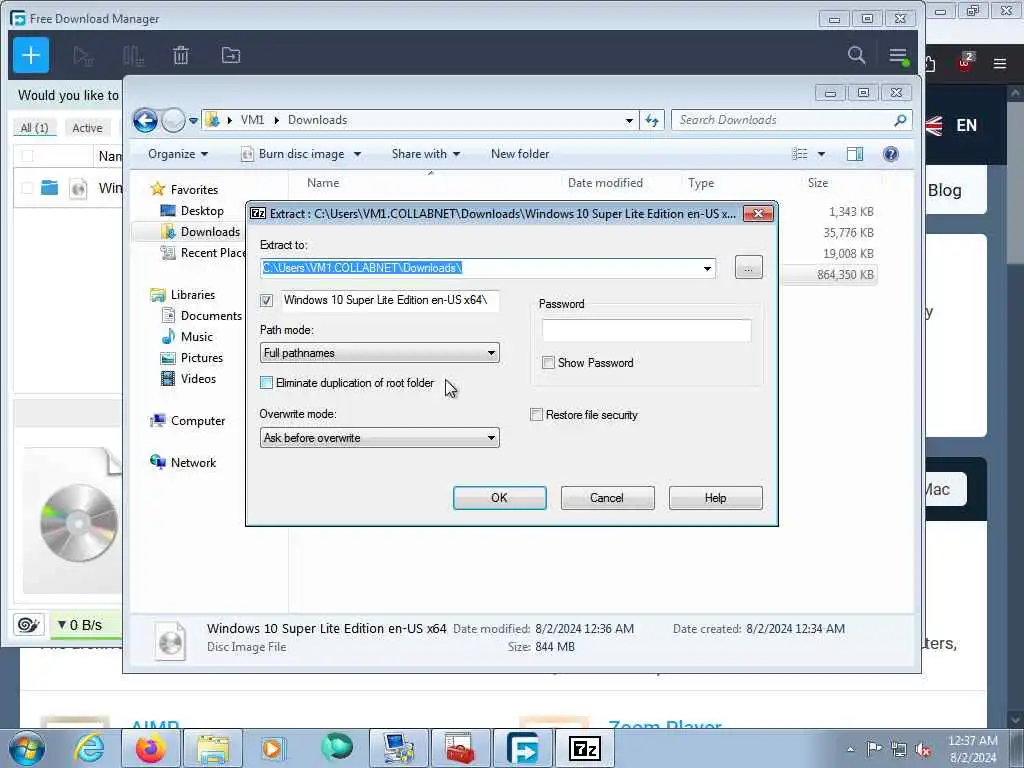
Task: Change Explorer view icon
Action: pyautogui.click(x=799, y=154)
